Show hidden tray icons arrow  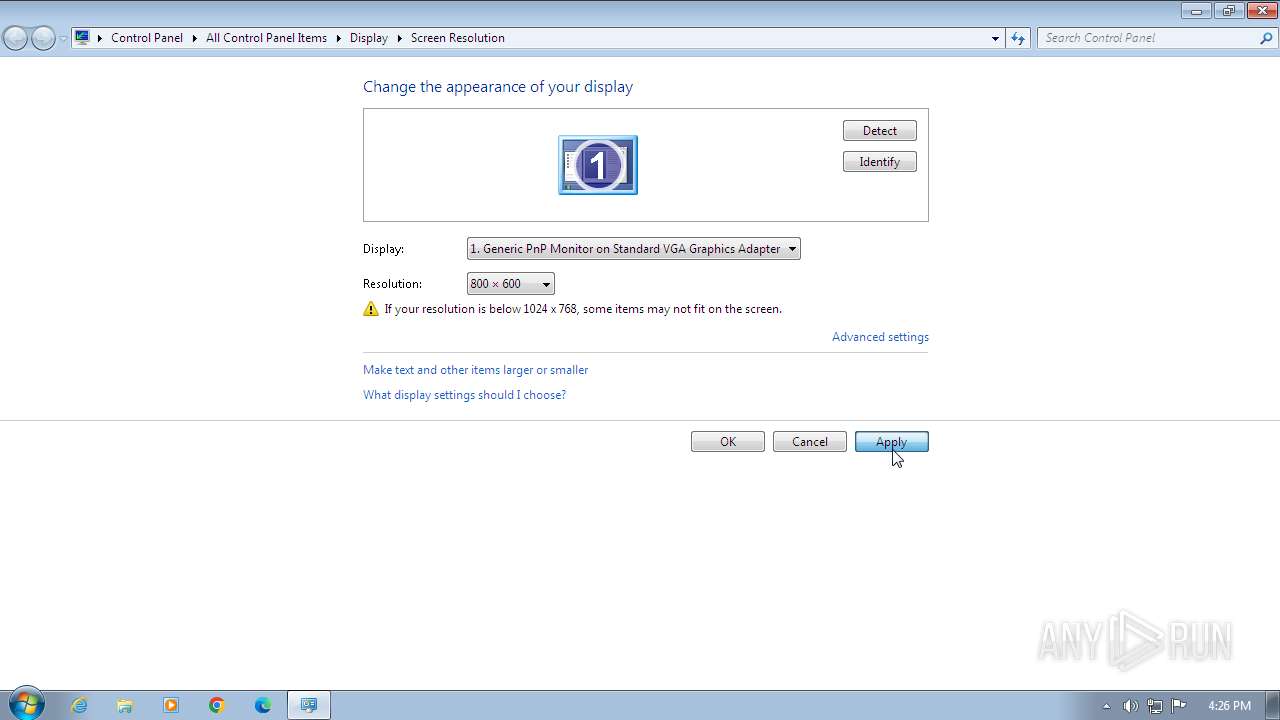1106,706
